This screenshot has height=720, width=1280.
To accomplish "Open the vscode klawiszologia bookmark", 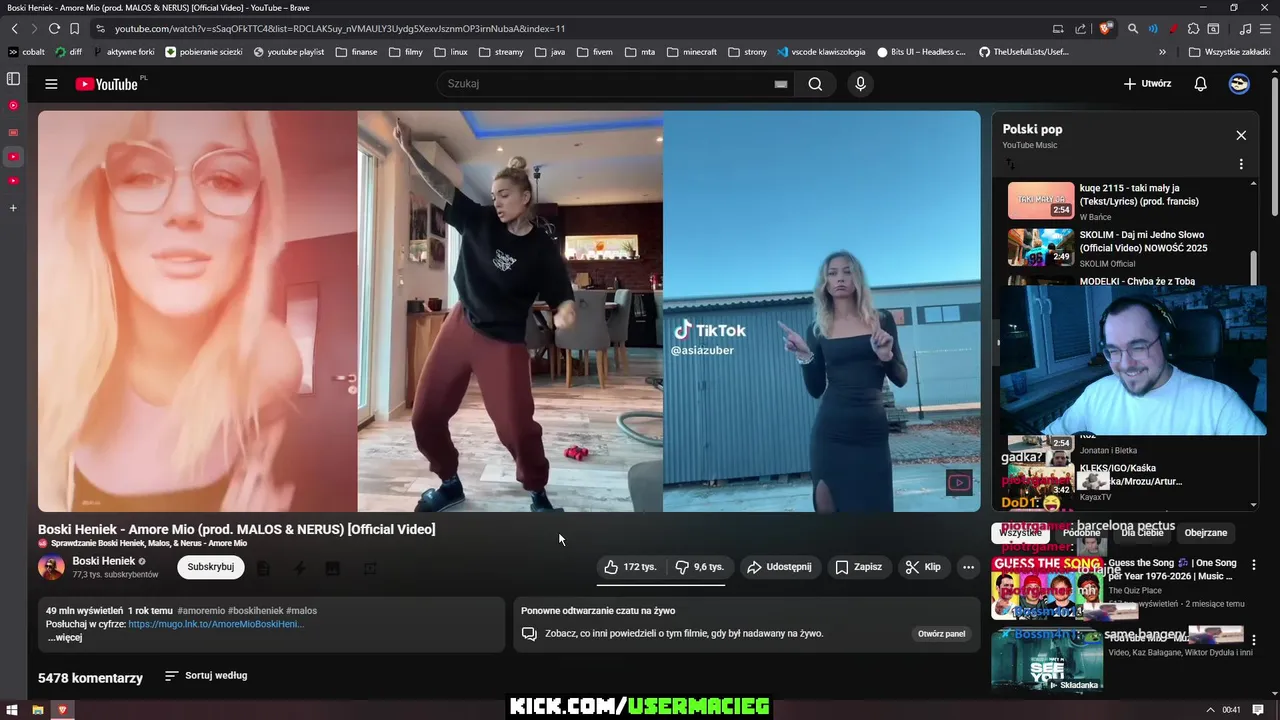I will coord(821,52).
